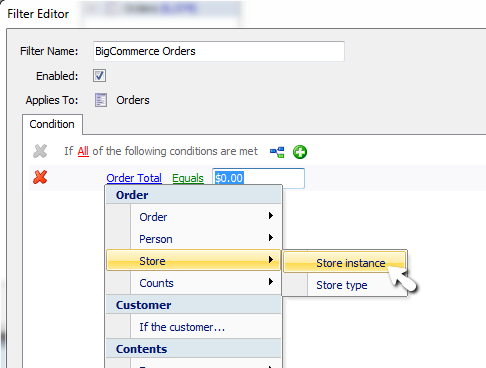
Task: Click the 'Applies To:' label
Action: click(52, 100)
